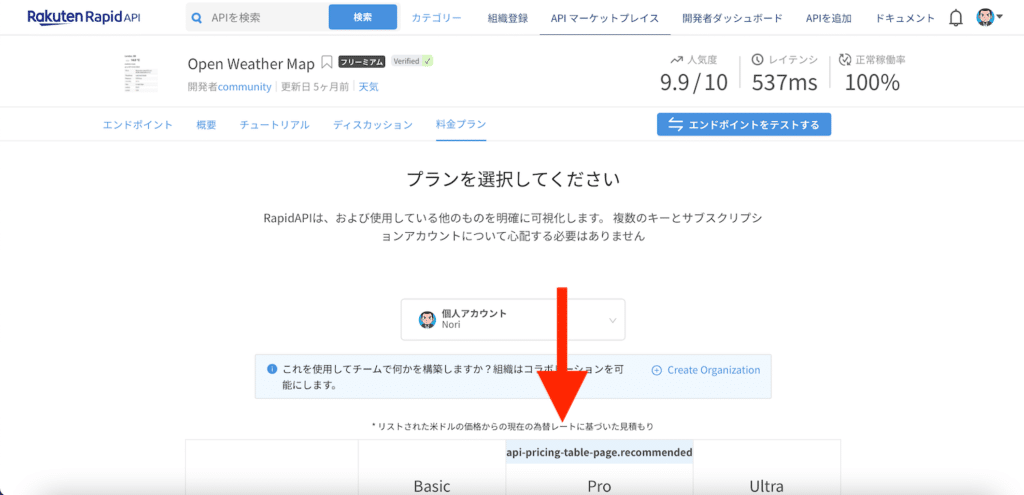Click the info icon in the team banner
Image resolution: width=1024 pixels, height=495 pixels.
coord(272,369)
